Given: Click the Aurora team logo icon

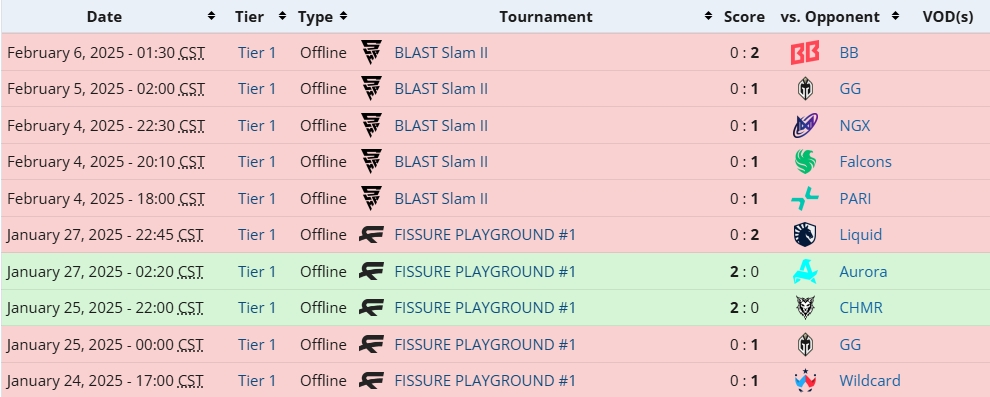Looking at the screenshot, I should [805, 271].
